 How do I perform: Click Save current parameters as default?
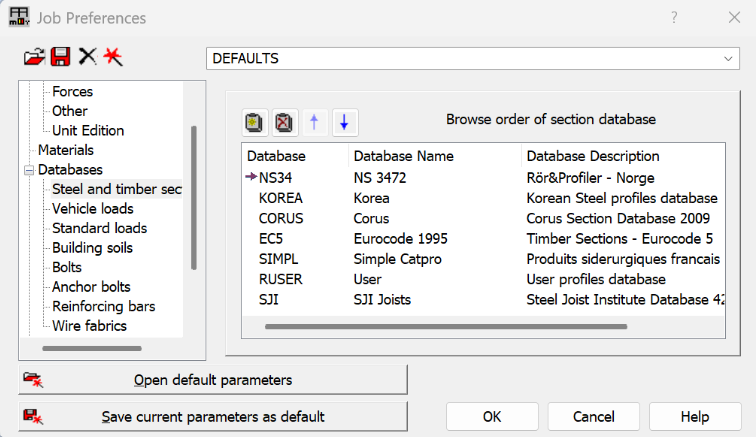pos(213,417)
